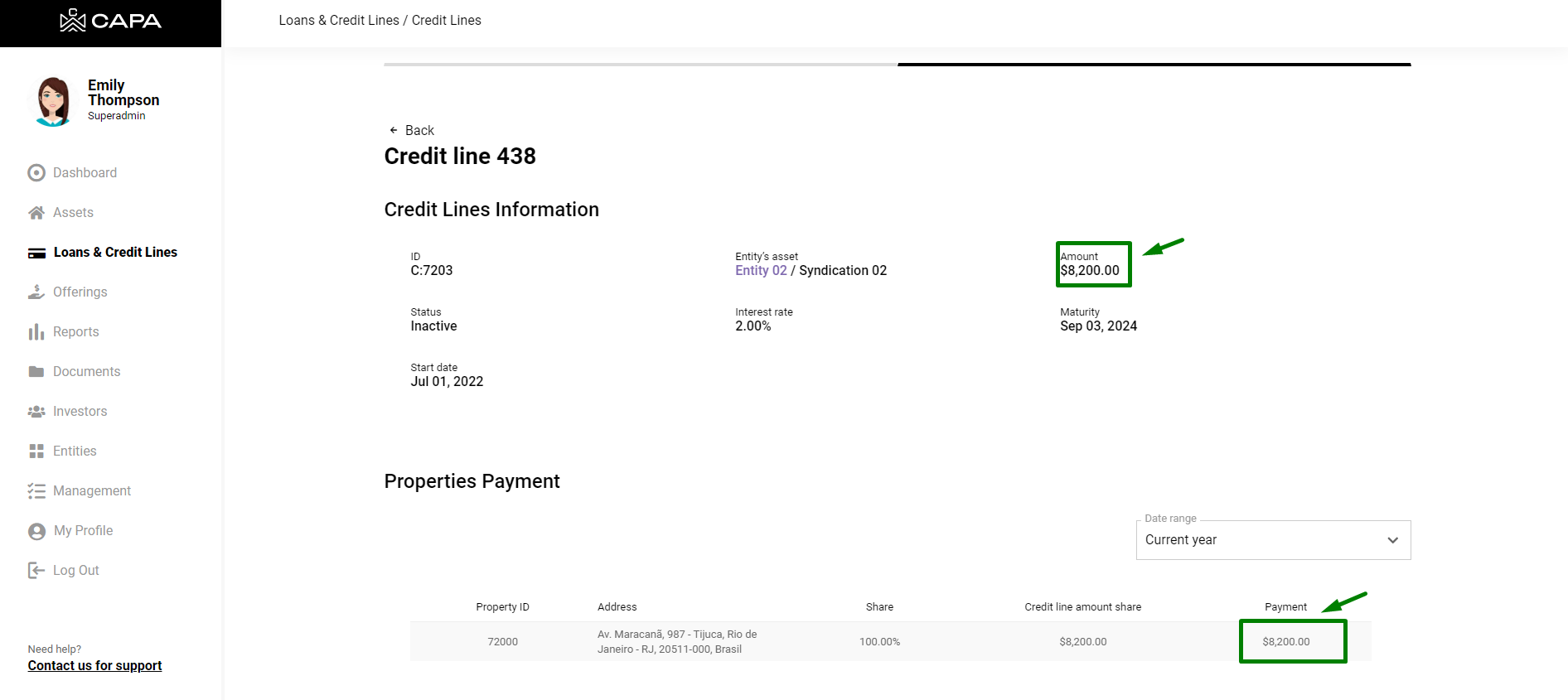
Task: Select Loans & Credit Lines menu item
Action: pyautogui.click(x=115, y=252)
